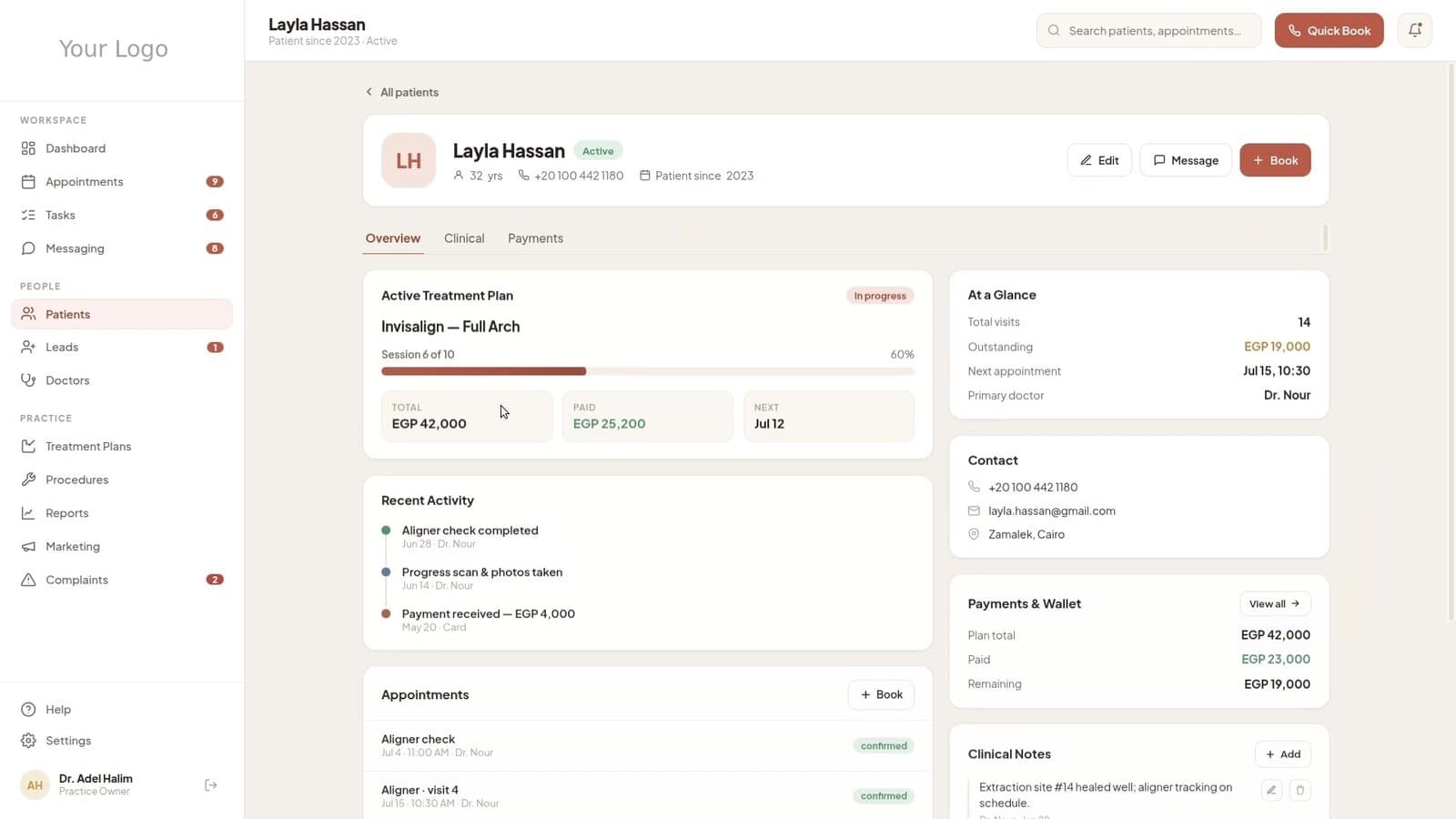Open the Leads section
This screenshot has width=1456, height=819.
[x=122, y=347]
